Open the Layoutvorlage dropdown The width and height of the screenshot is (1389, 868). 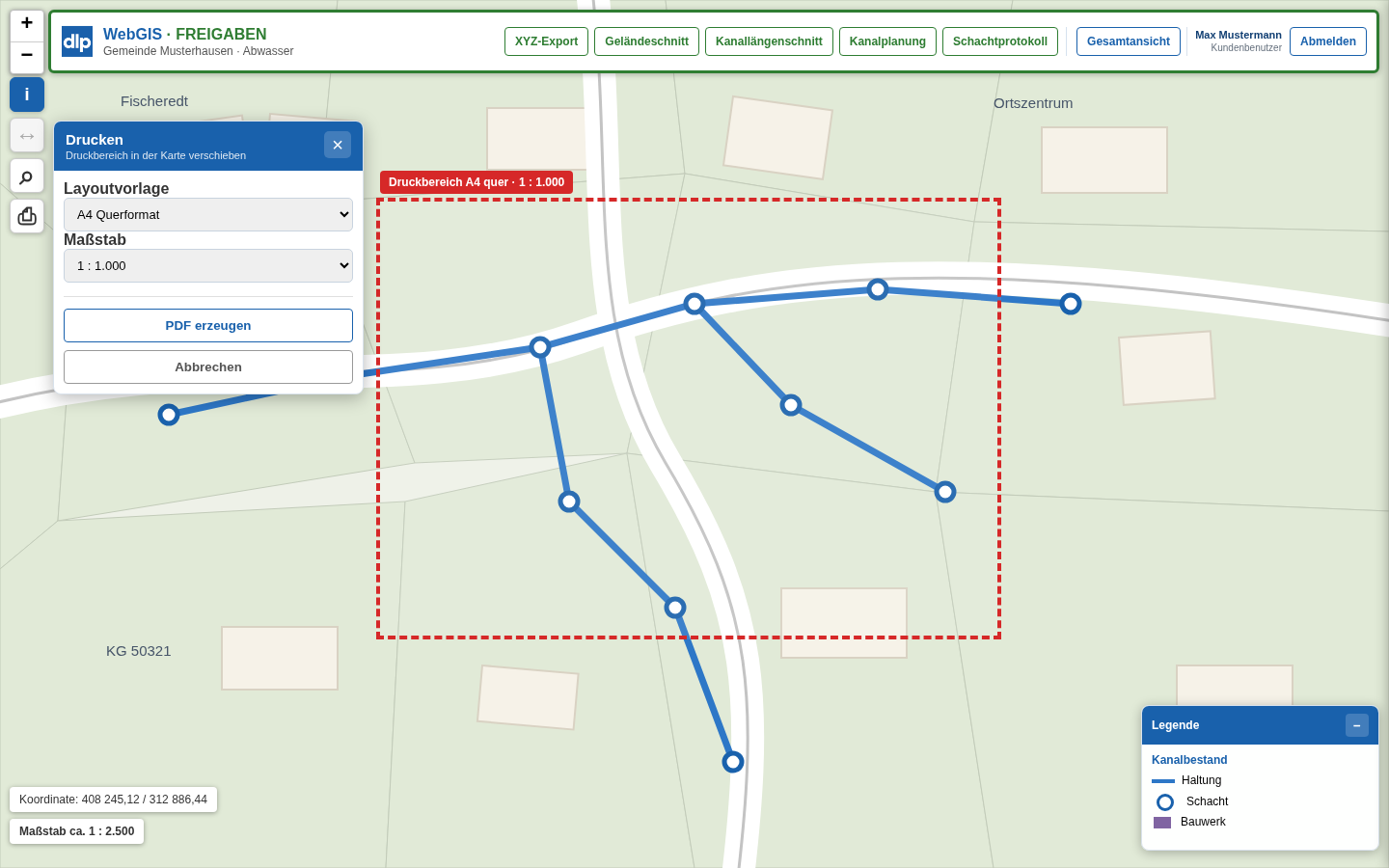(x=208, y=214)
